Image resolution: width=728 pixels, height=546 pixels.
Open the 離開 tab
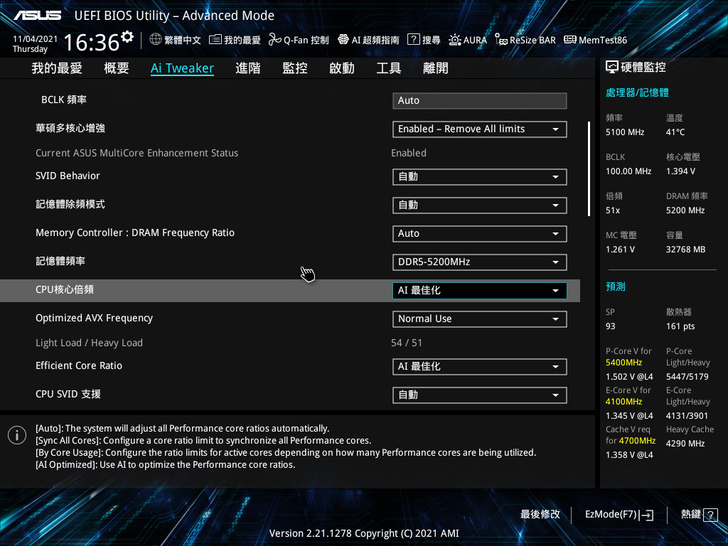click(x=436, y=68)
